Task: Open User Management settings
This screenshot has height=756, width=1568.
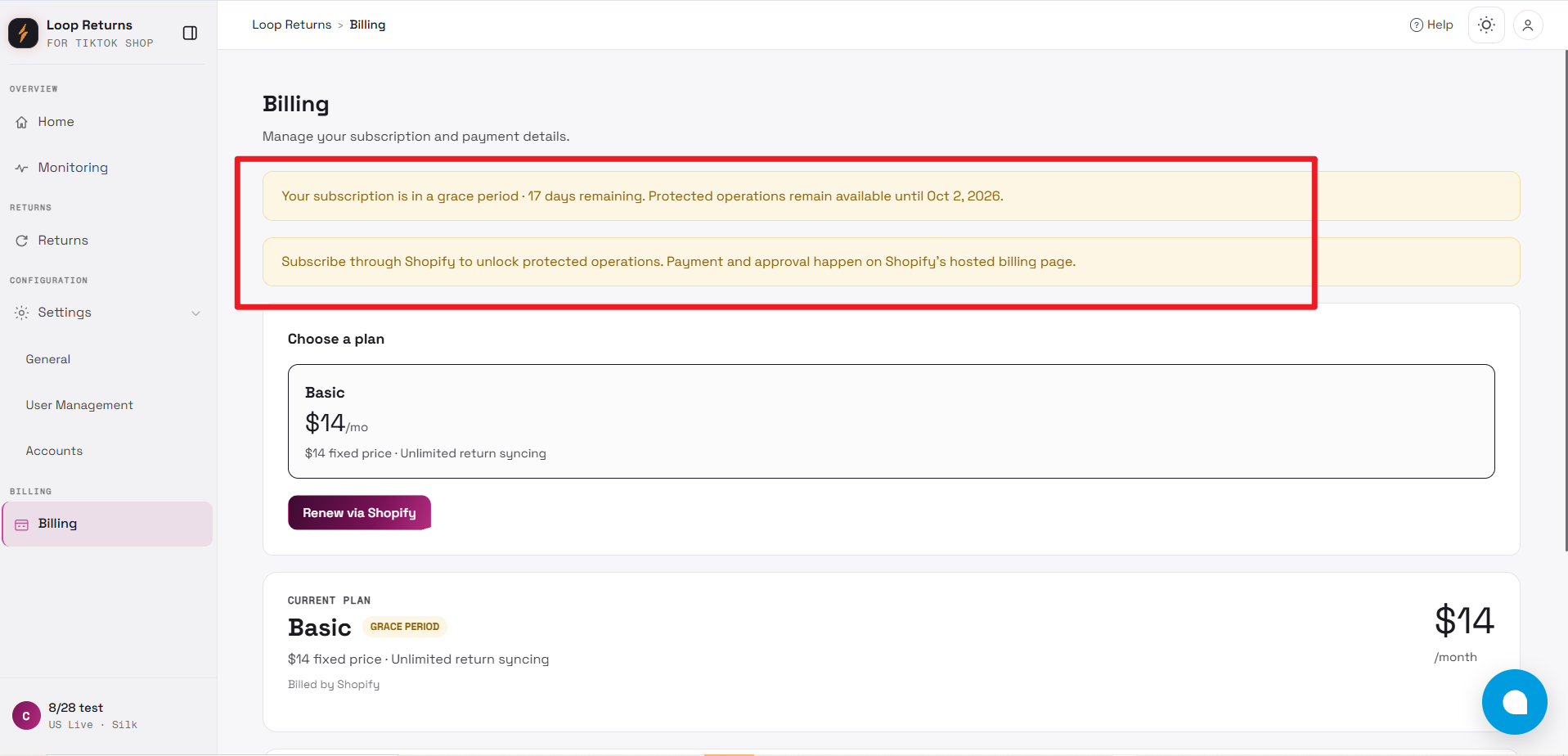Action: (79, 405)
